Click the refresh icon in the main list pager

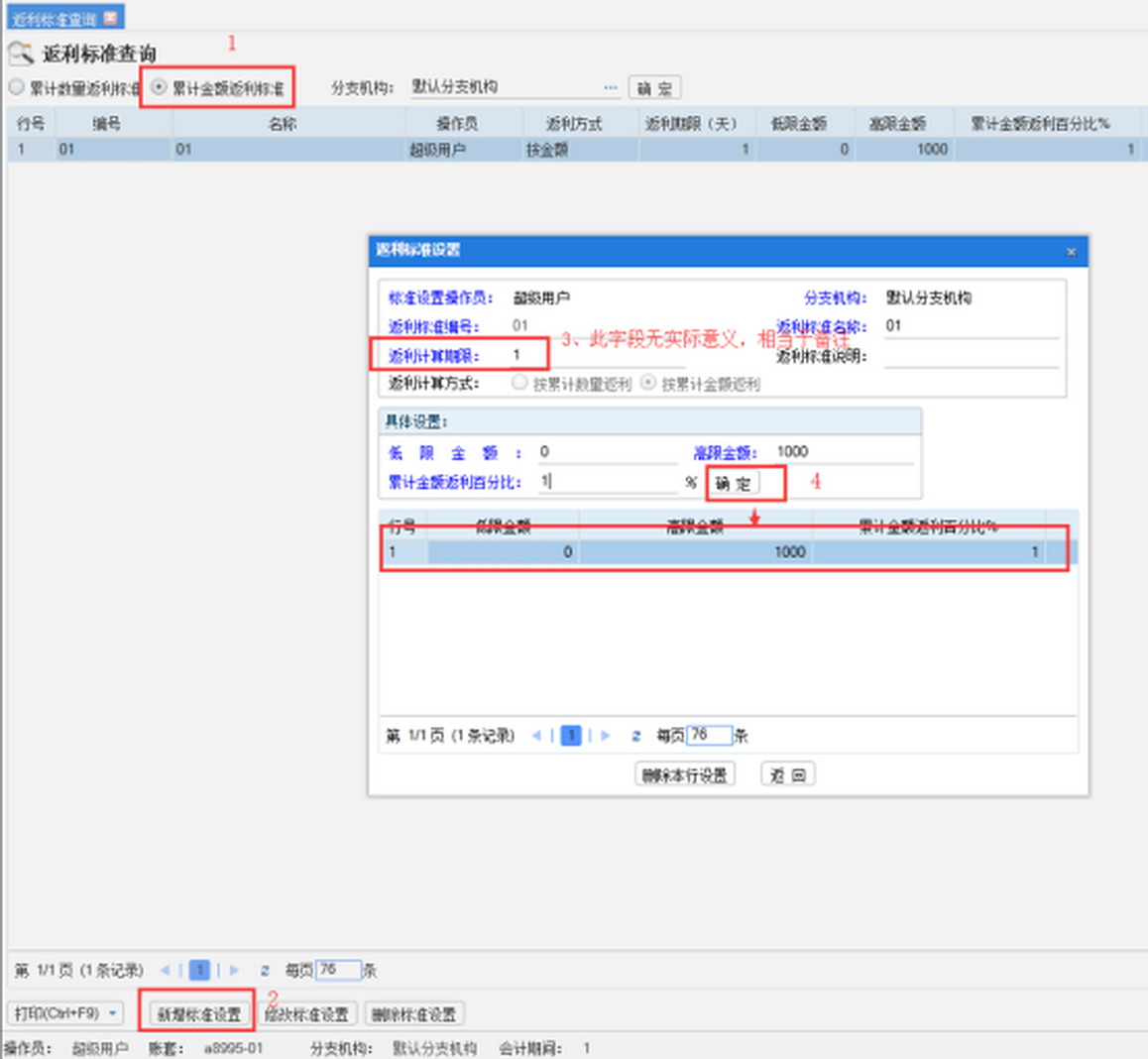point(265,971)
